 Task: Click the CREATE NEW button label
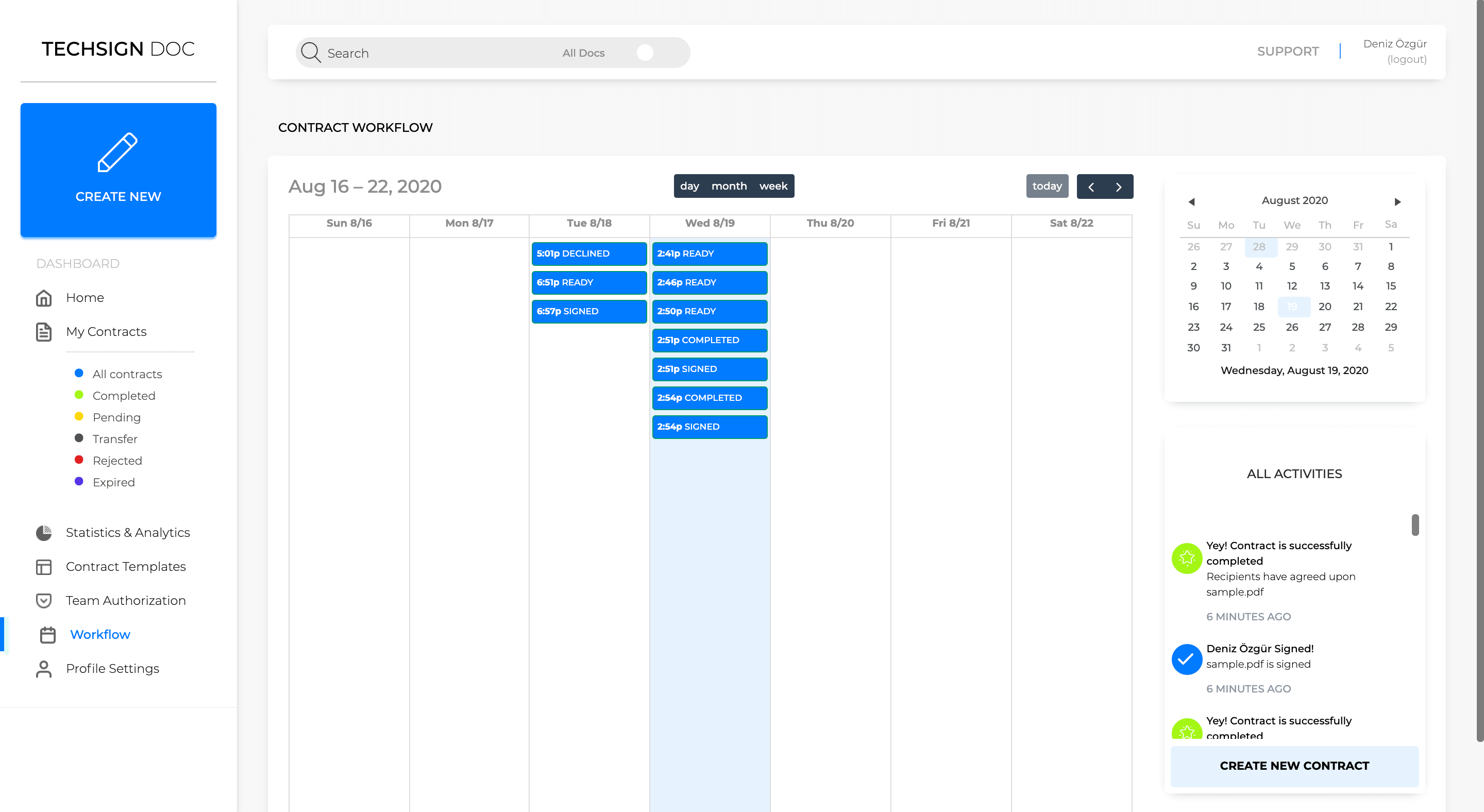click(x=118, y=196)
